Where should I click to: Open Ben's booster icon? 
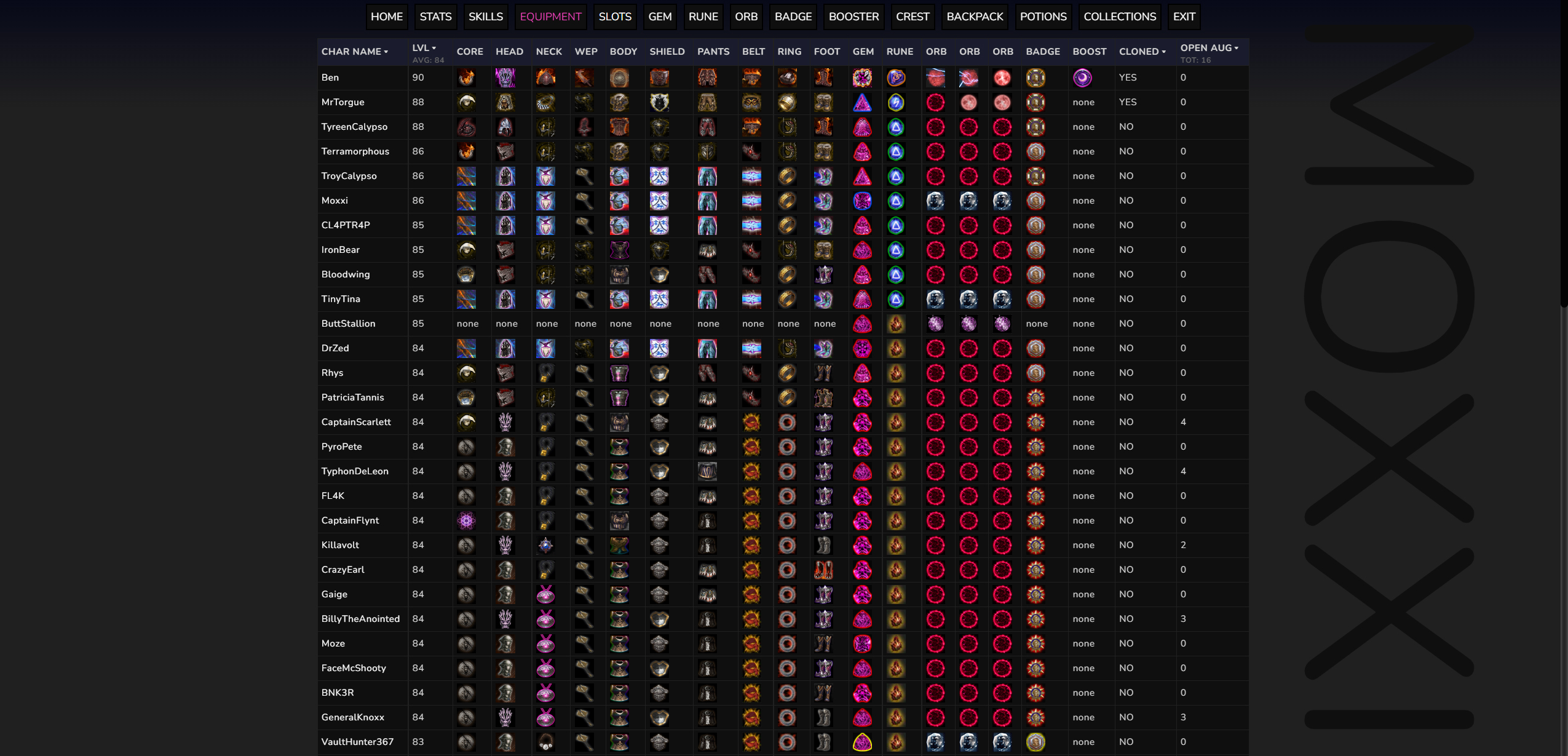point(1082,78)
